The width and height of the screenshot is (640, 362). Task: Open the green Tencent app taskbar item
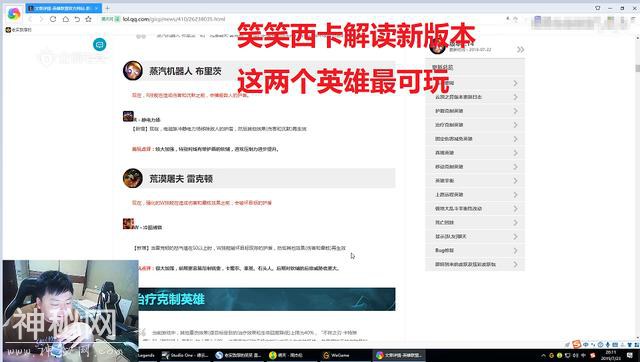[292, 355]
